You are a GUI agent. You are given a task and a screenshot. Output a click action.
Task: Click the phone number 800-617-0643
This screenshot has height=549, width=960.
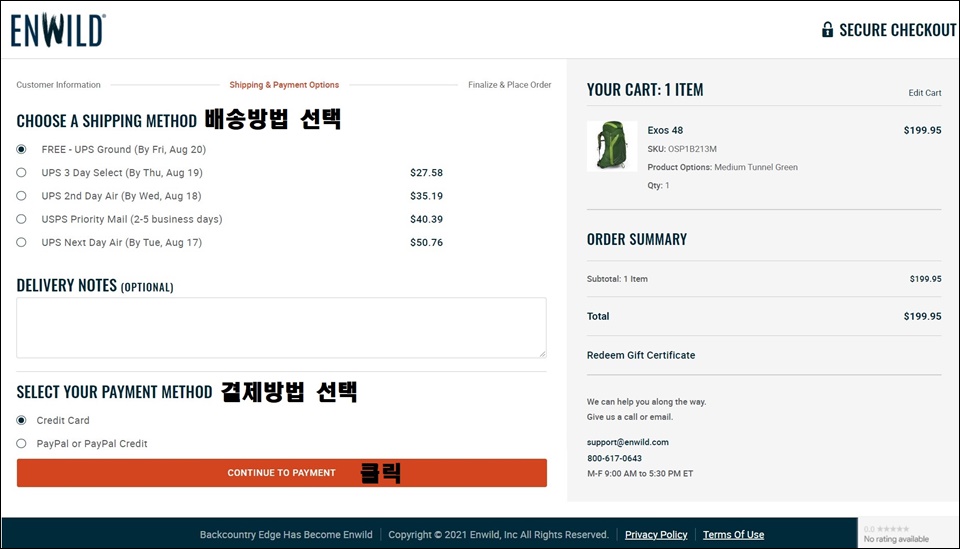(614, 458)
